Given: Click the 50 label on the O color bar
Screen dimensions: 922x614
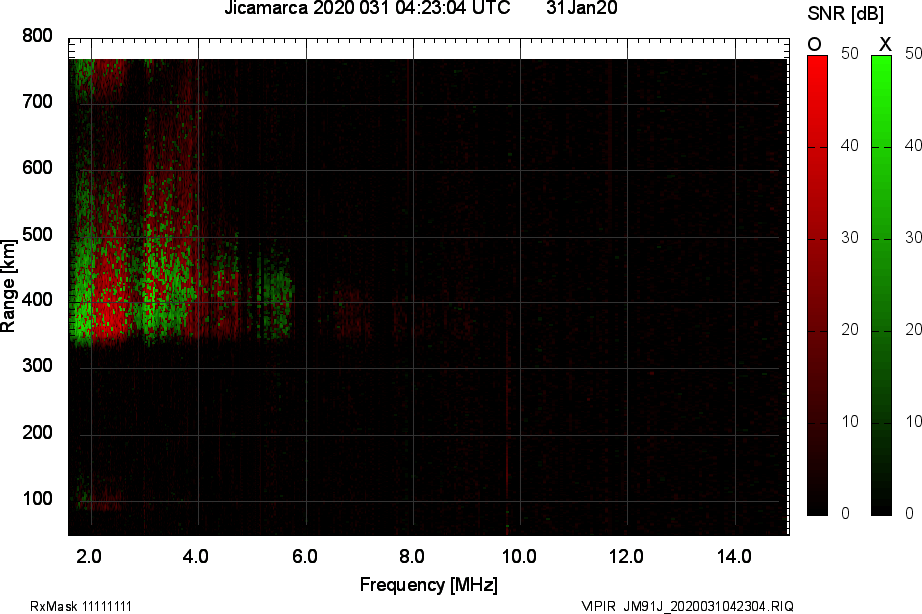Looking at the screenshot, I should coord(849,54).
